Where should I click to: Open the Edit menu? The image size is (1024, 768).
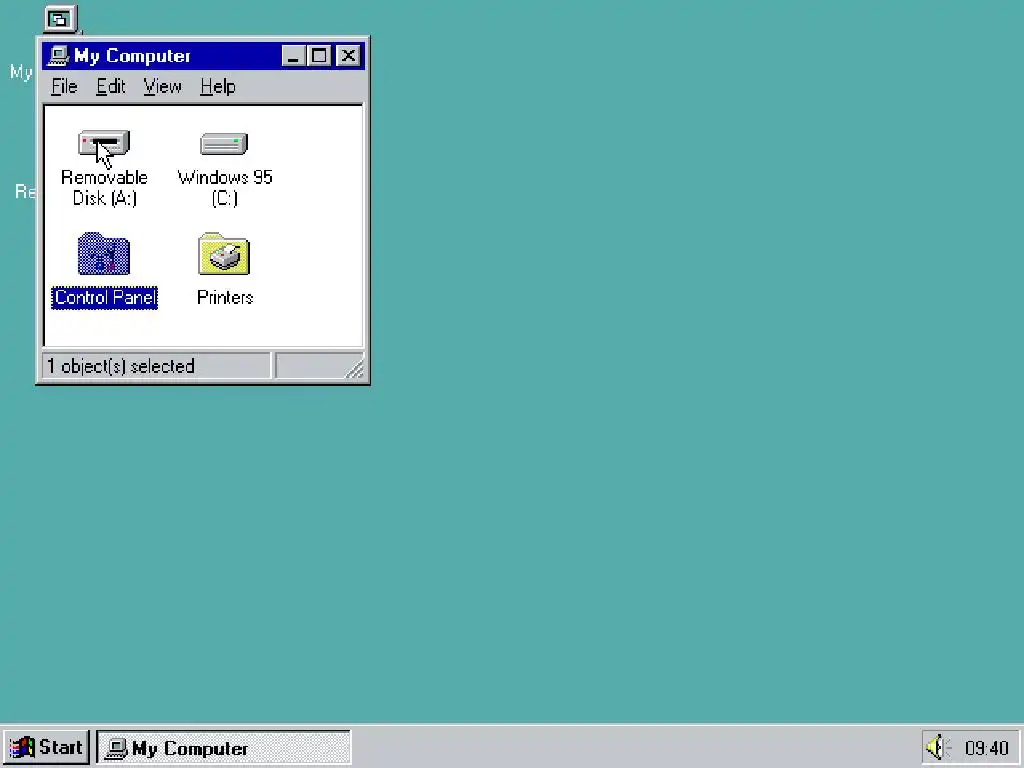(110, 86)
